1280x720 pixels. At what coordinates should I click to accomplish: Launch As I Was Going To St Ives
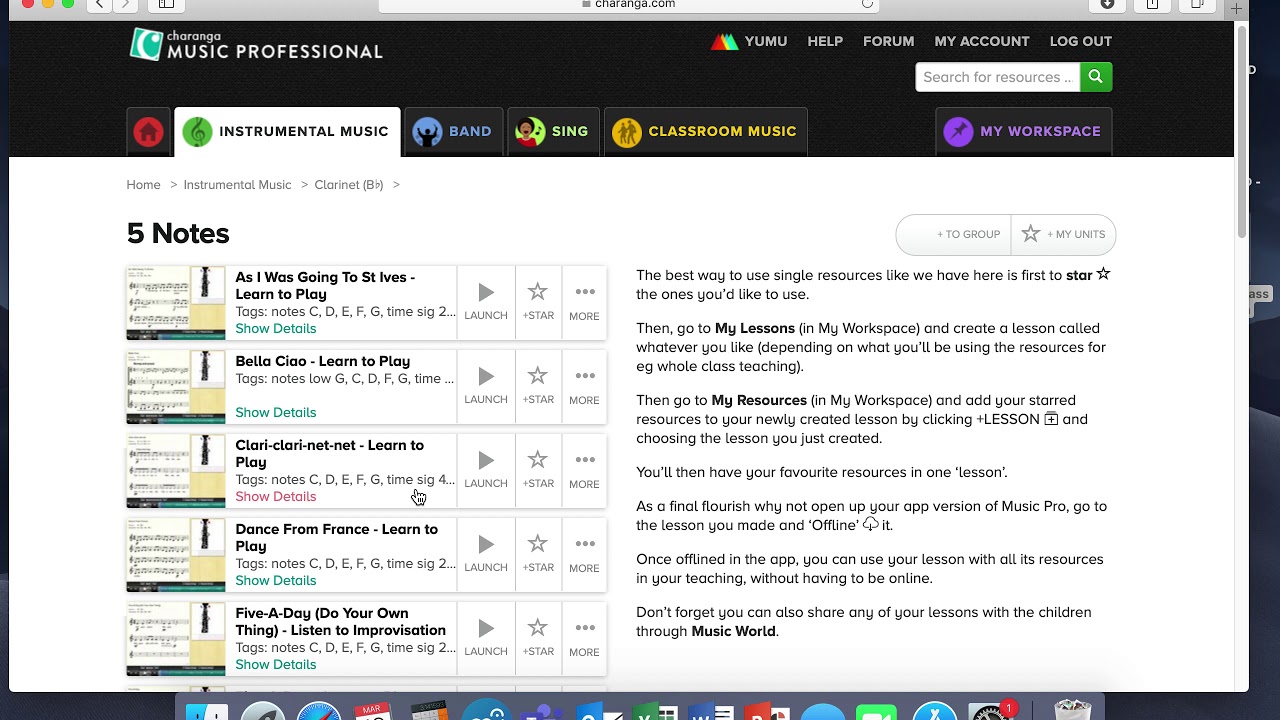point(486,301)
